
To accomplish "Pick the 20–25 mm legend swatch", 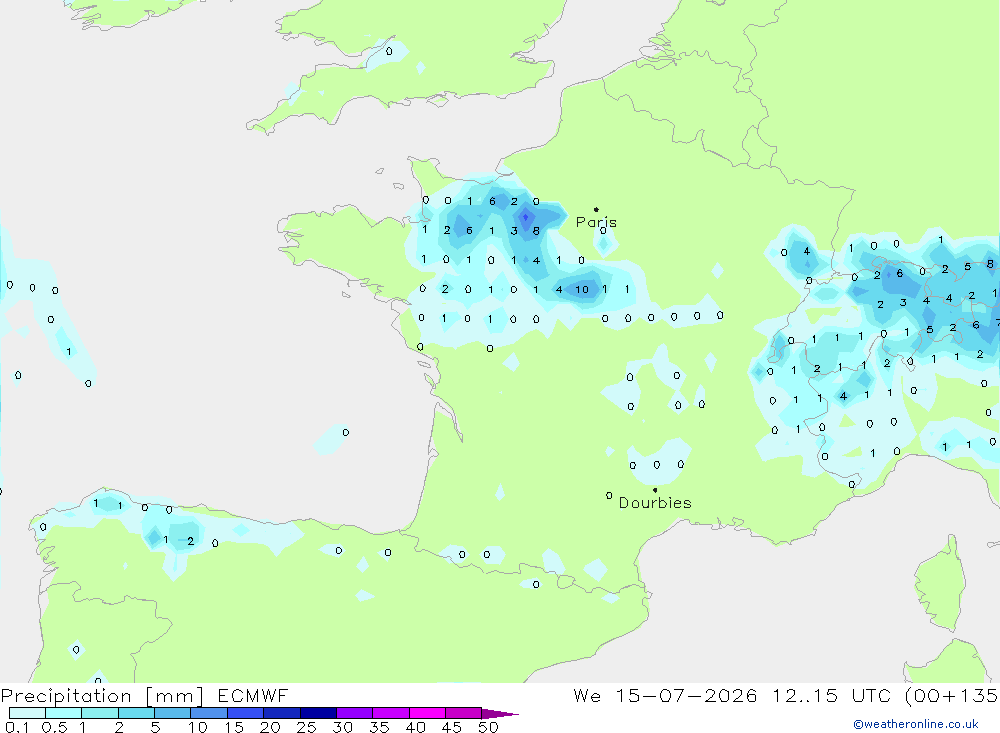I will pos(282,713).
